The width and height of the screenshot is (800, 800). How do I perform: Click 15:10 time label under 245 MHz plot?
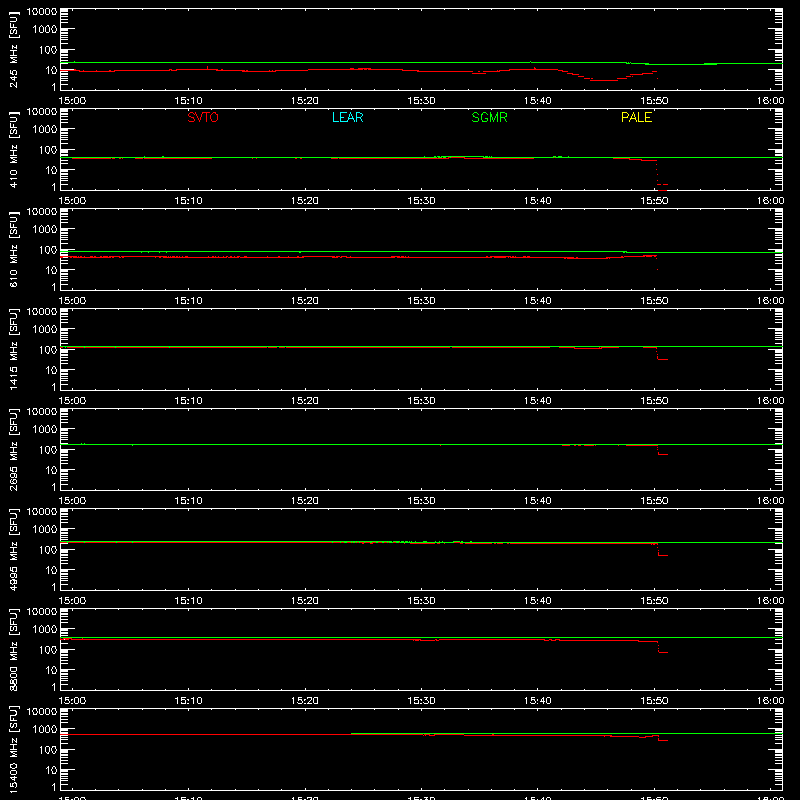[x=188, y=101]
